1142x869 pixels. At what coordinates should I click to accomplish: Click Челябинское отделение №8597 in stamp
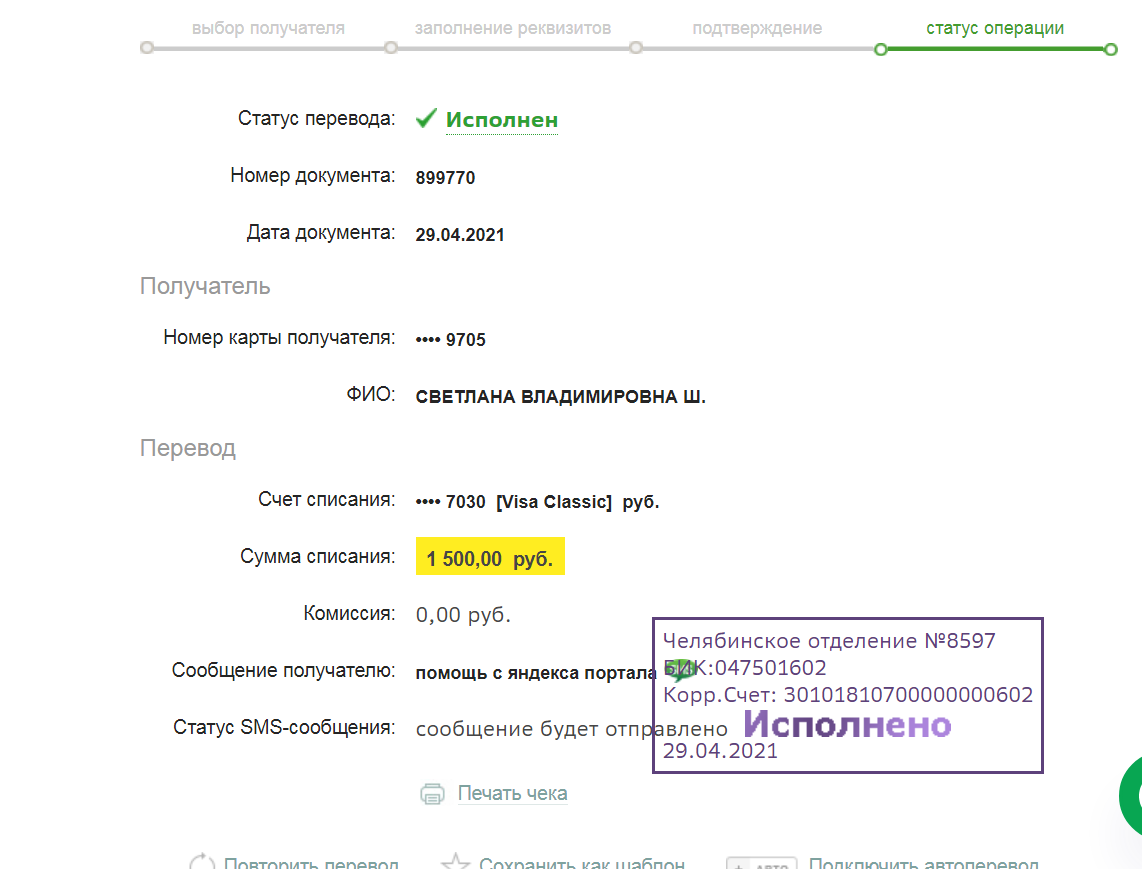(x=829, y=641)
